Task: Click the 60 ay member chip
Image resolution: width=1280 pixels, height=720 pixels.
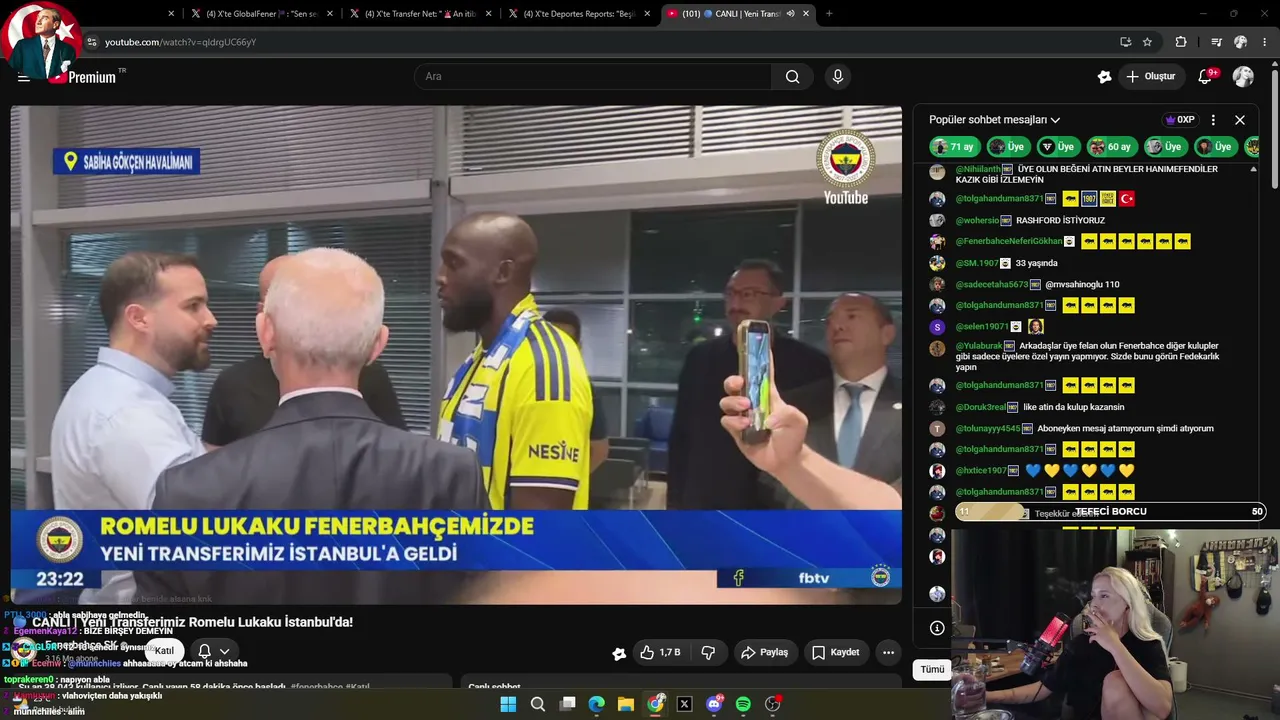Action: pyautogui.click(x=1111, y=147)
